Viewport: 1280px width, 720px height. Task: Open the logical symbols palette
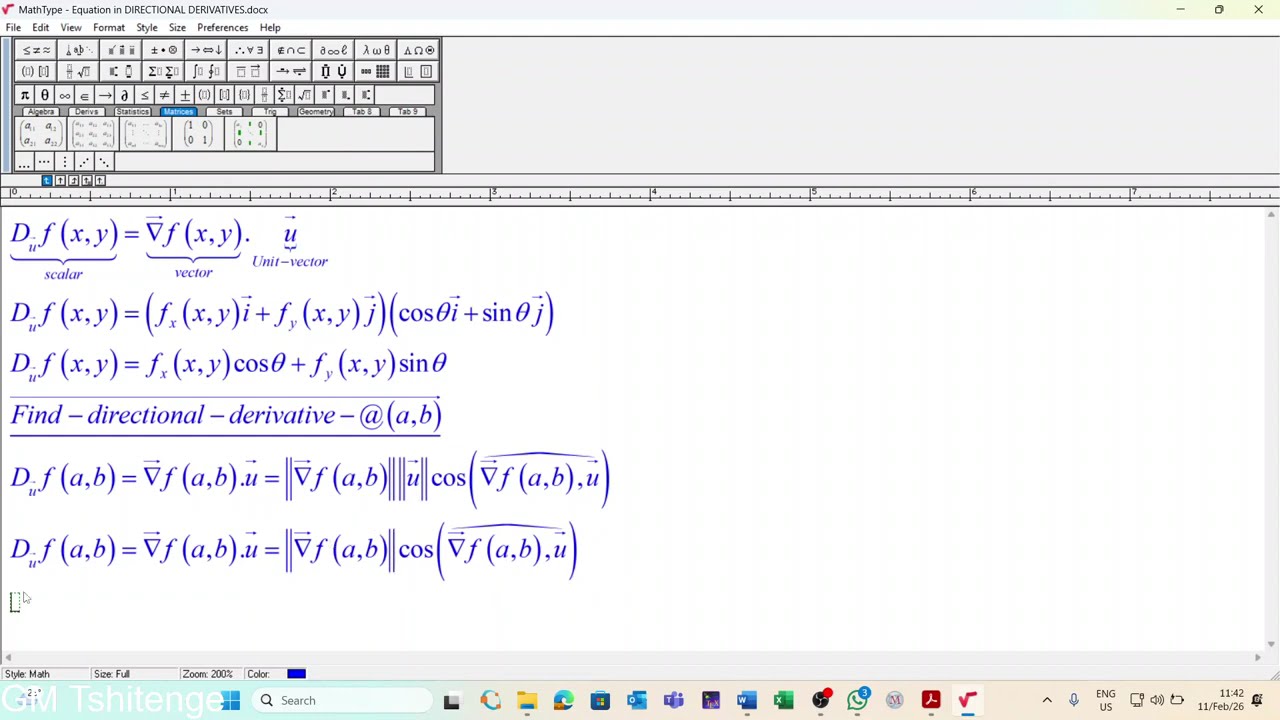(x=249, y=50)
